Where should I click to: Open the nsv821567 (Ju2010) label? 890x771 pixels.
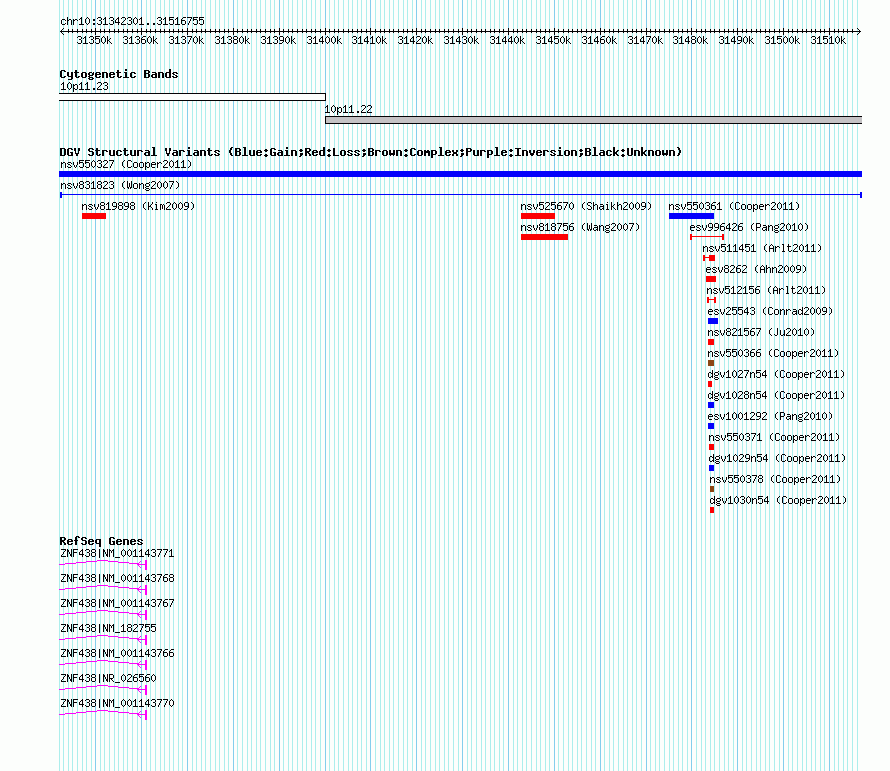[x=761, y=332]
